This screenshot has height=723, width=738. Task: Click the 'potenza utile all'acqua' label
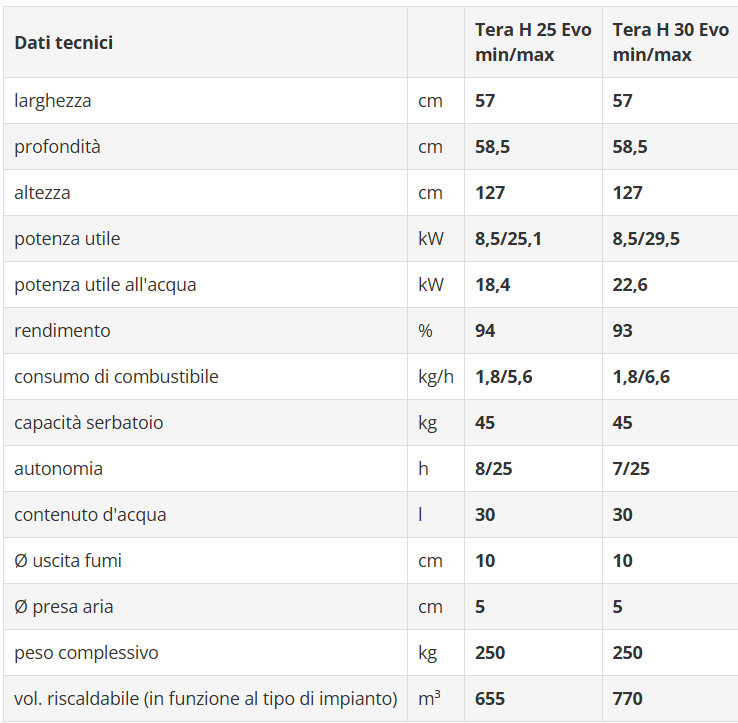105,285
